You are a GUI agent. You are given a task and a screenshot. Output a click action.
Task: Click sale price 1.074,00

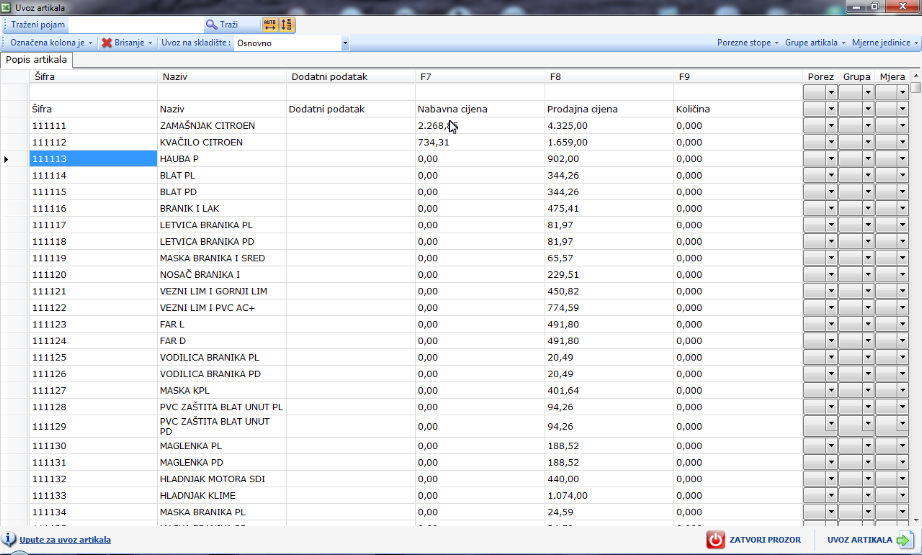tap(609, 496)
